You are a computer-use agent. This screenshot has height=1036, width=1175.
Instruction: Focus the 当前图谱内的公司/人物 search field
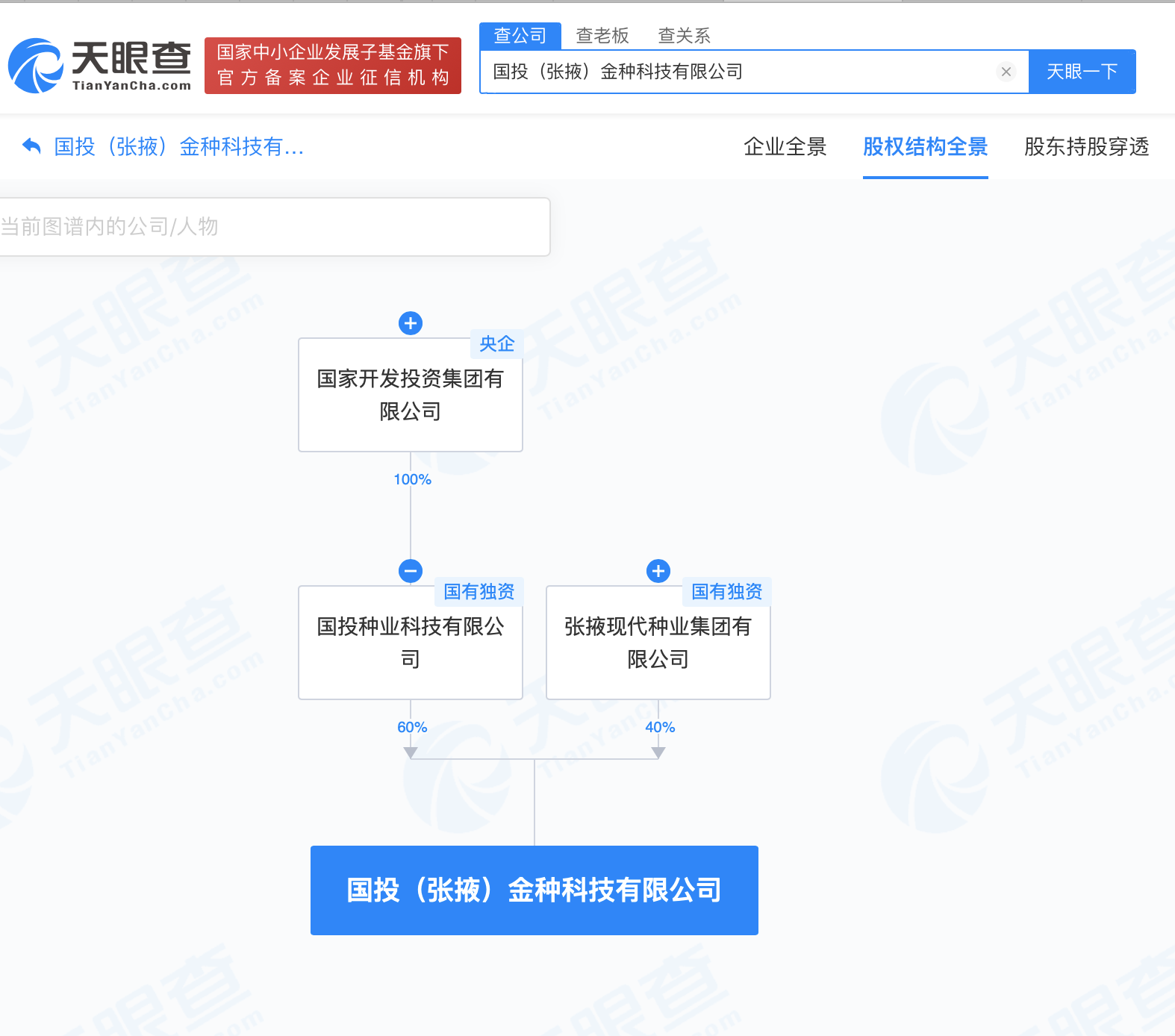coord(275,227)
